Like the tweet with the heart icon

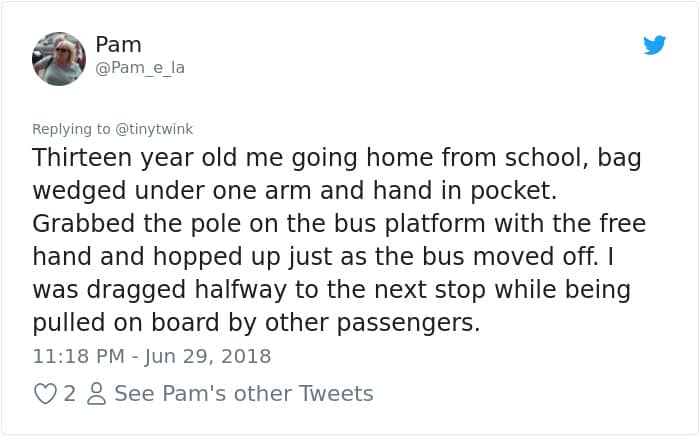(45, 394)
